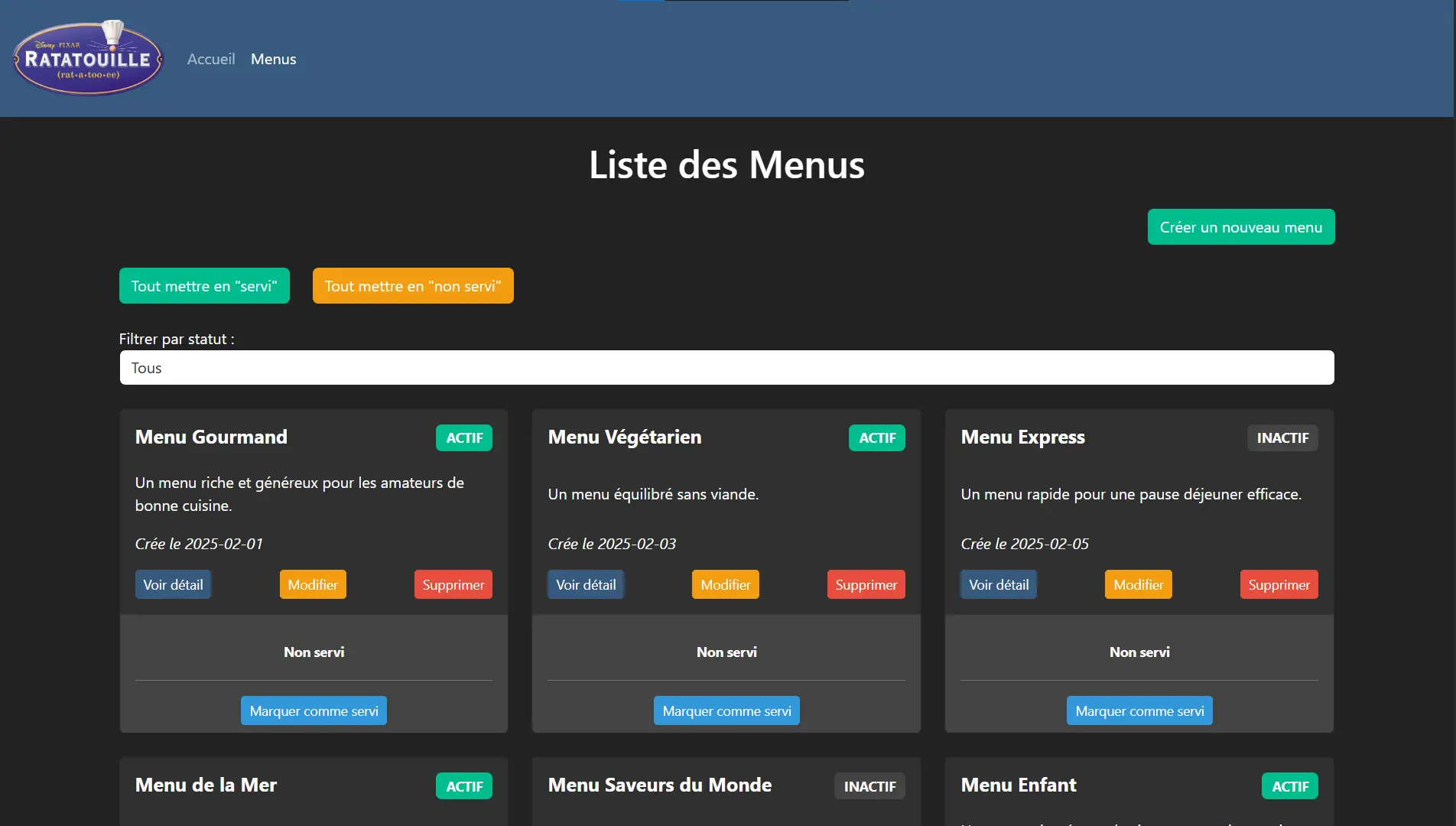1456x826 pixels.
Task: Go to the Accueil page
Action: click(211, 59)
